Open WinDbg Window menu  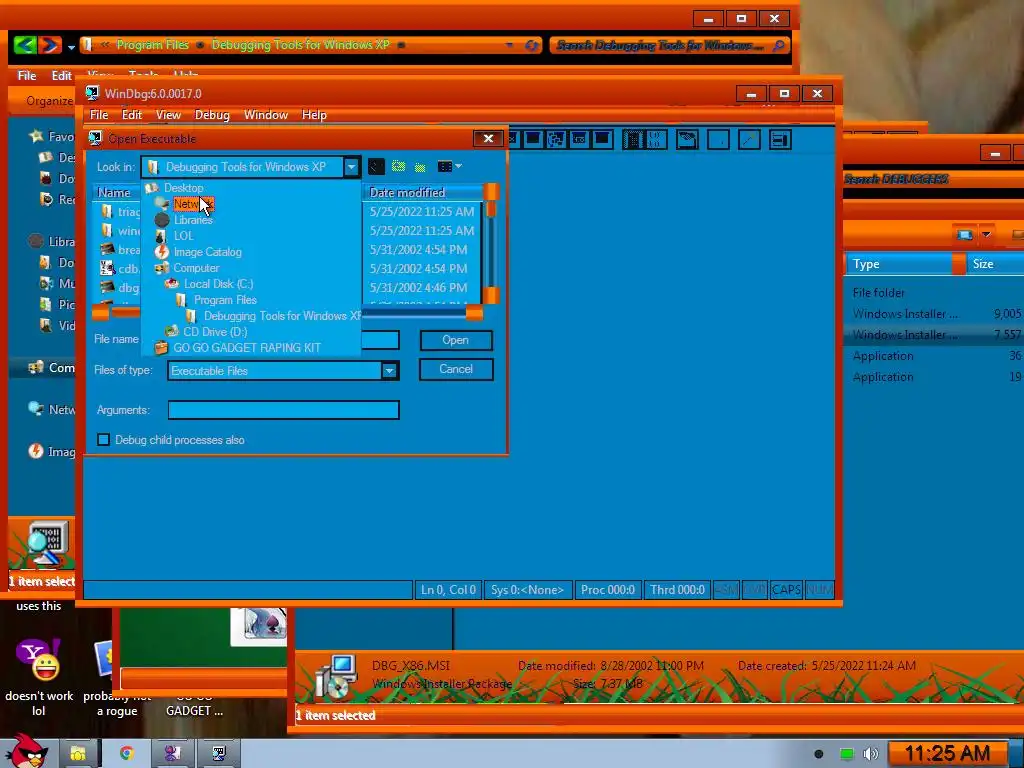(x=266, y=115)
